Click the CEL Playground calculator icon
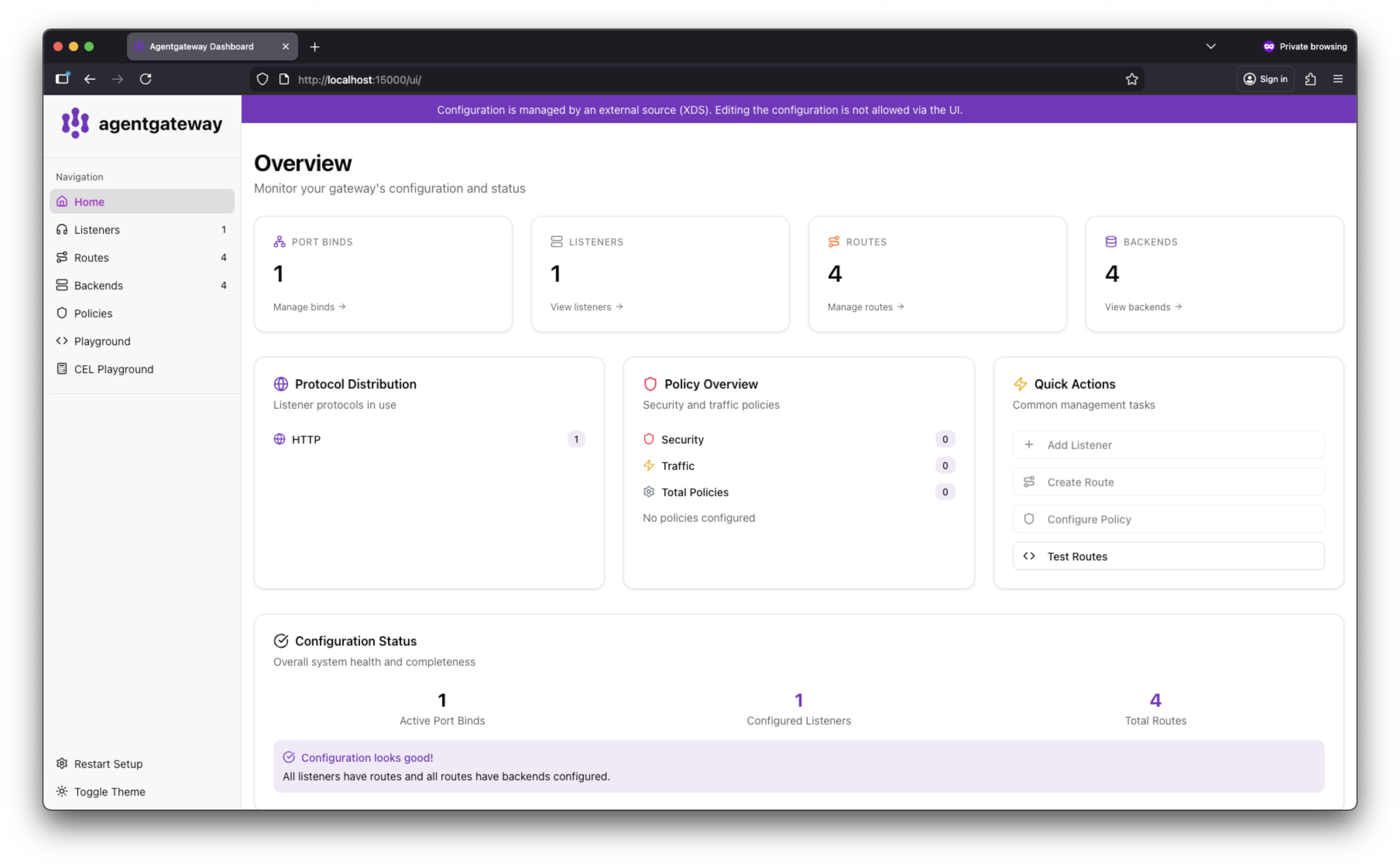The height and width of the screenshot is (867, 1400). click(x=62, y=369)
